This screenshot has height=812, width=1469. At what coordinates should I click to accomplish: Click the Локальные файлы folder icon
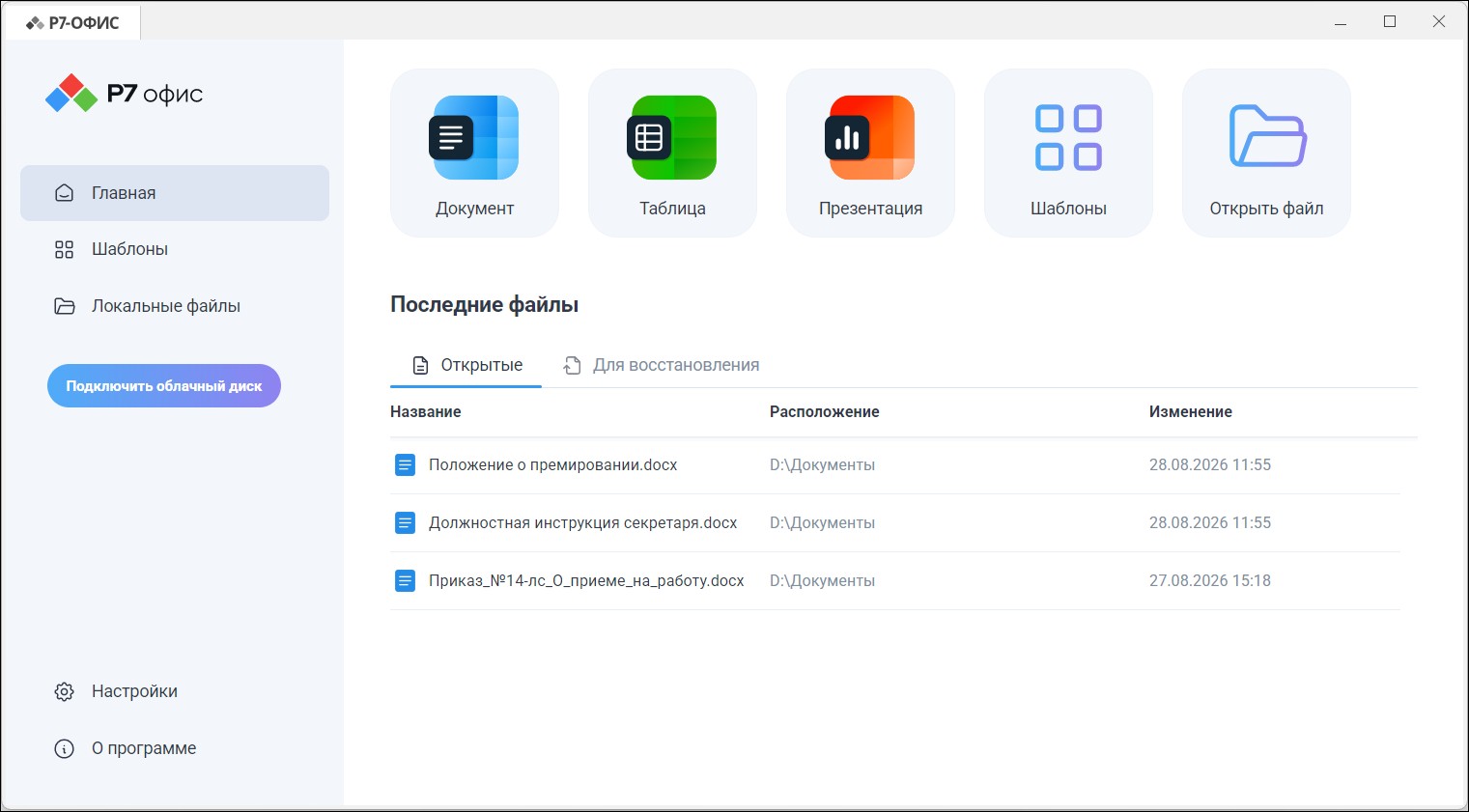(x=65, y=306)
